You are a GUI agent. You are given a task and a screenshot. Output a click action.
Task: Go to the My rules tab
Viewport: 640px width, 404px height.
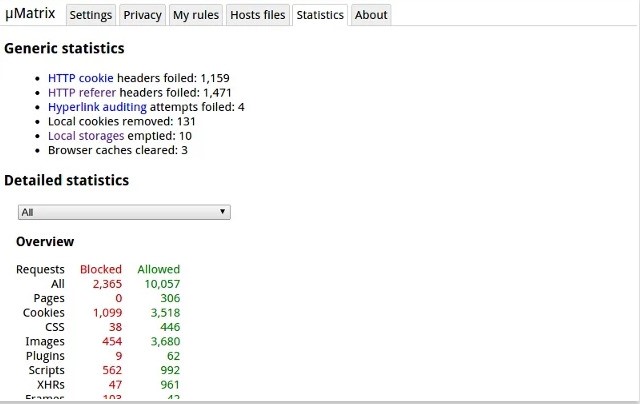[195, 15]
